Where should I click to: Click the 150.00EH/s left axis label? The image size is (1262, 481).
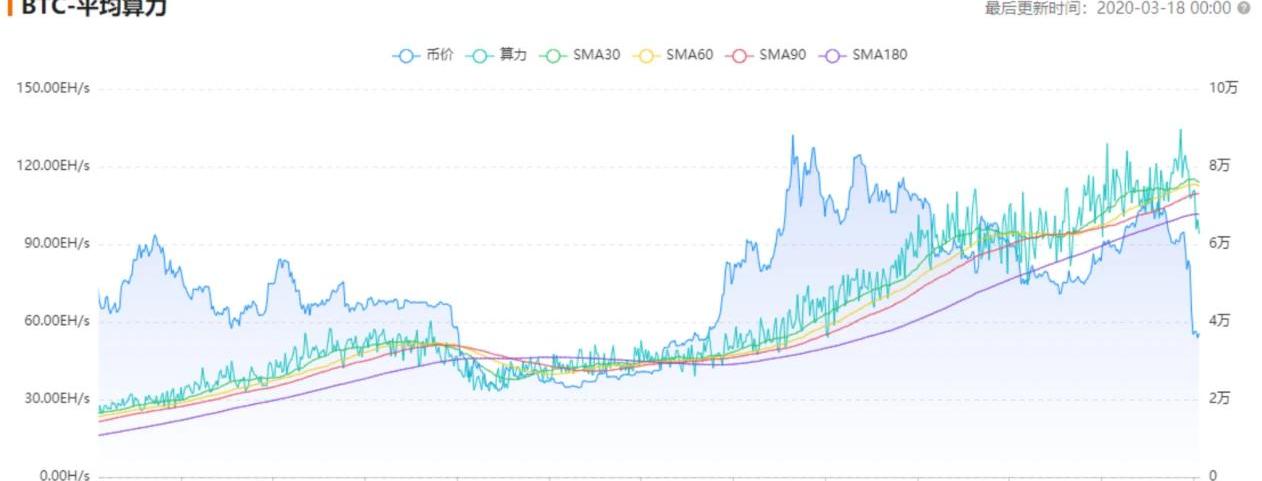53,88
